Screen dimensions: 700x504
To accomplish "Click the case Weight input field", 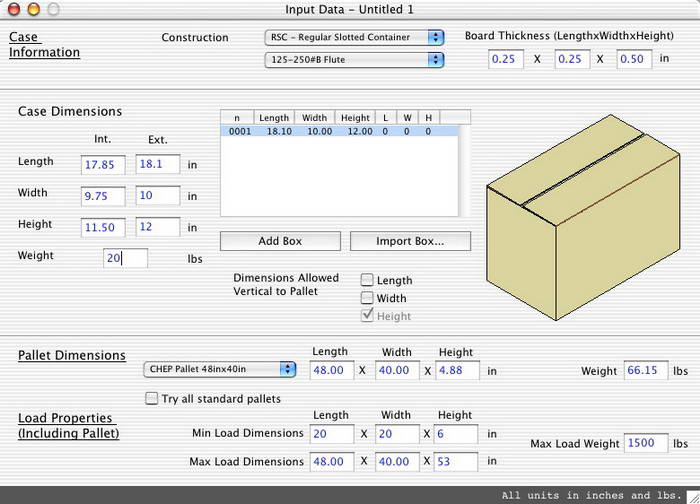I will (126, 258).
